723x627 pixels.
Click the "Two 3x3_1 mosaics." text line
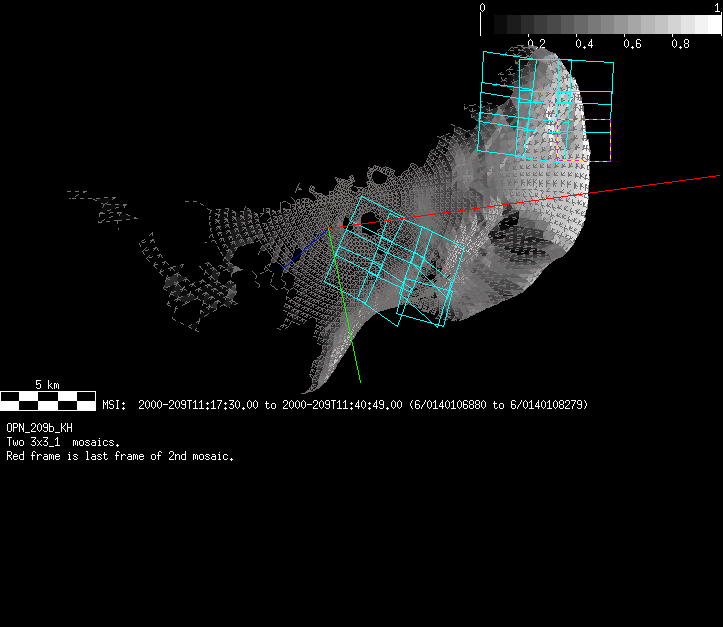click(x=63, y=442)
